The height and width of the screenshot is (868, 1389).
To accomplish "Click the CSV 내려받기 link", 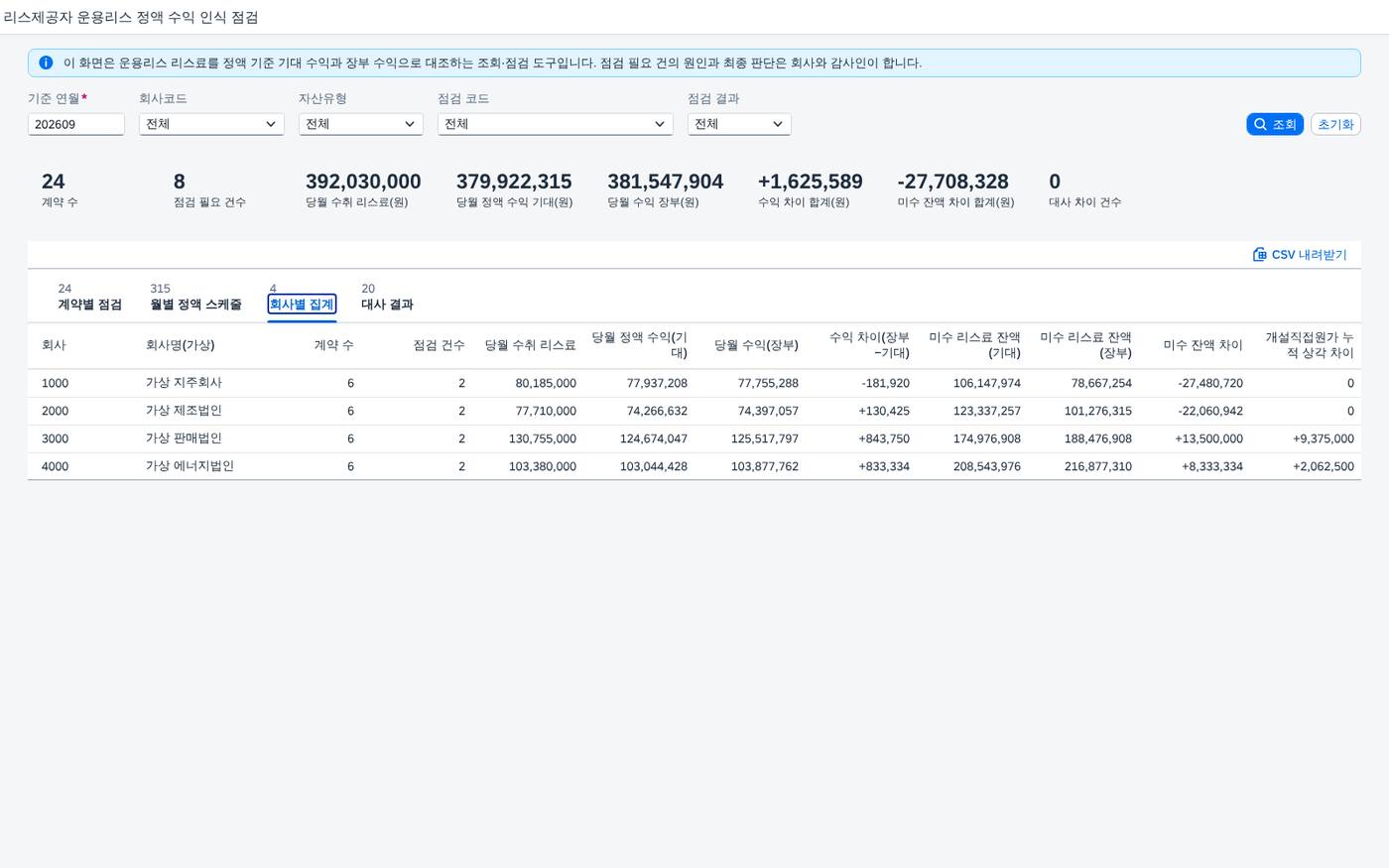I will 1300,255.
